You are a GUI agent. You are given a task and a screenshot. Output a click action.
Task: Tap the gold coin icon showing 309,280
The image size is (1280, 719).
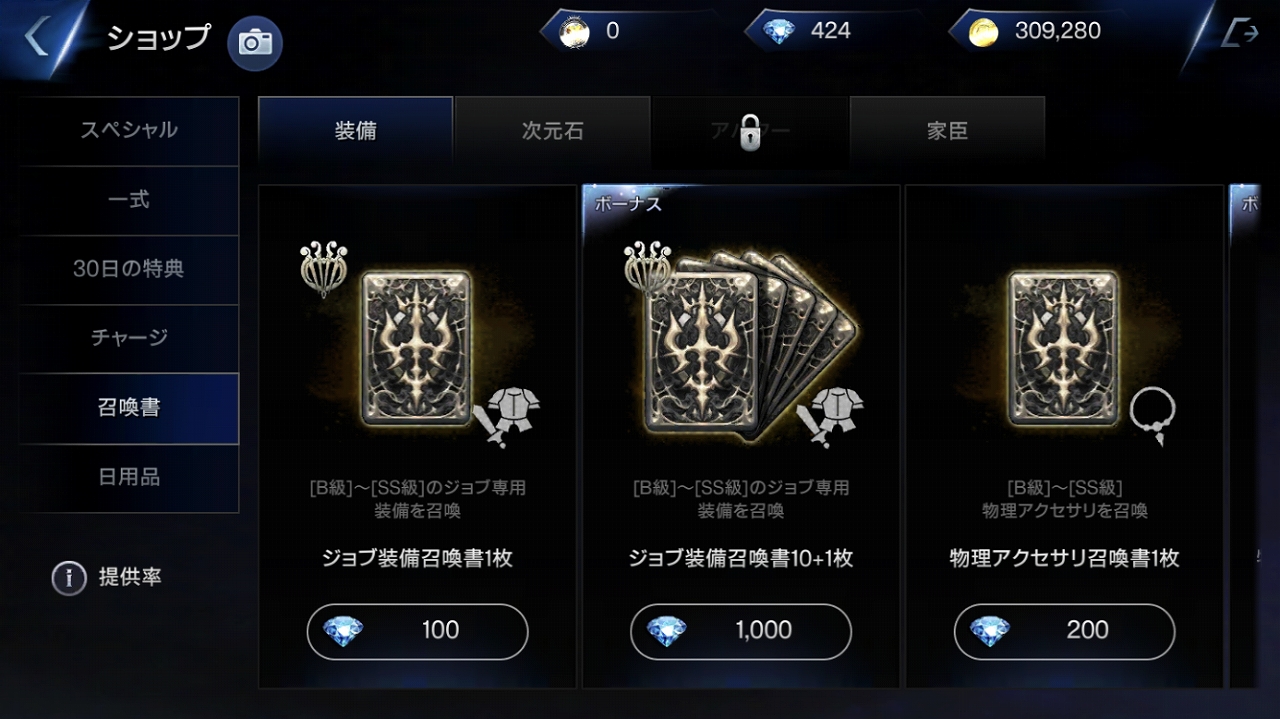(984, 32)
